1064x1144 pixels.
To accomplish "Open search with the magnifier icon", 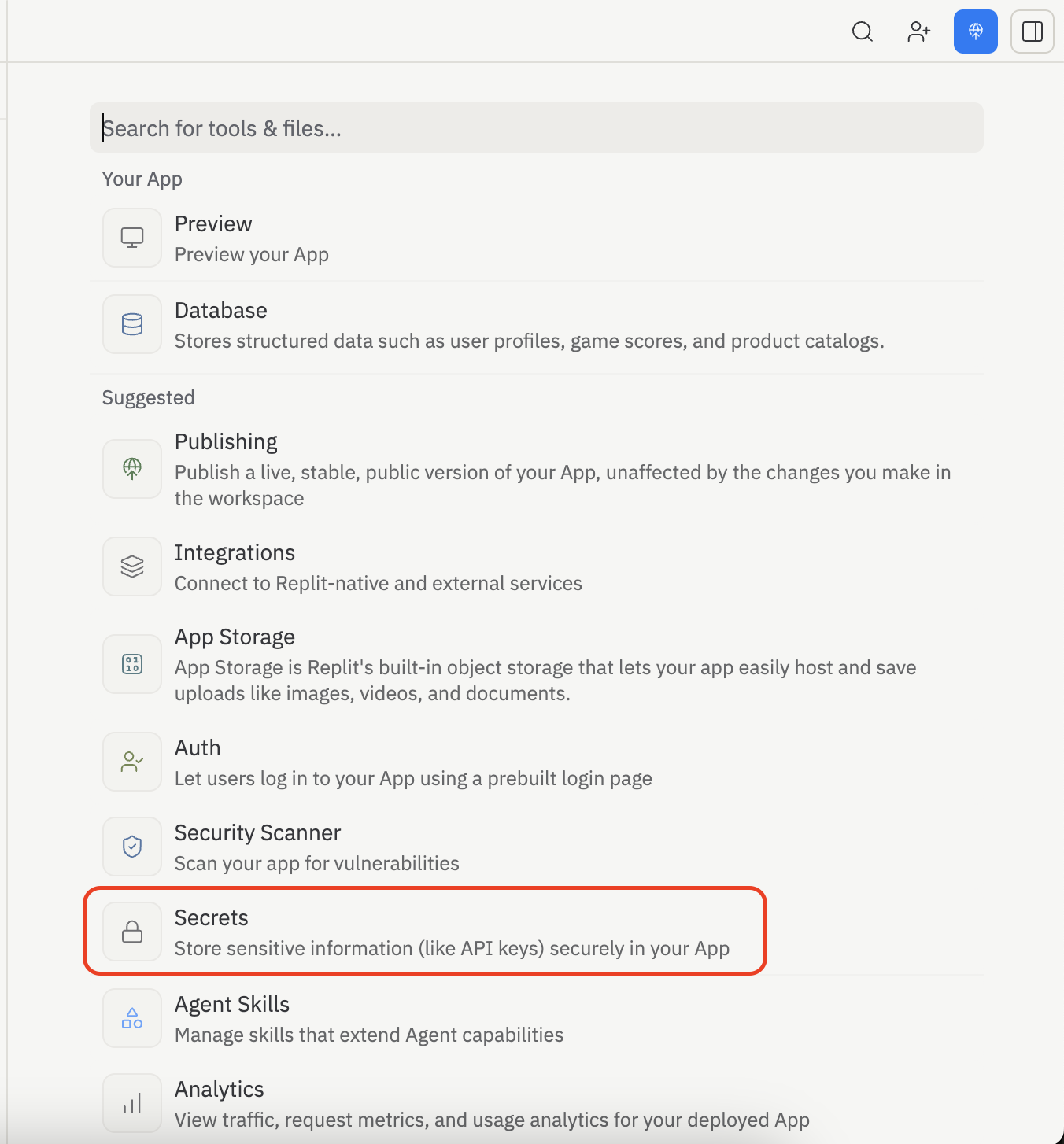I will click(863, 31).
